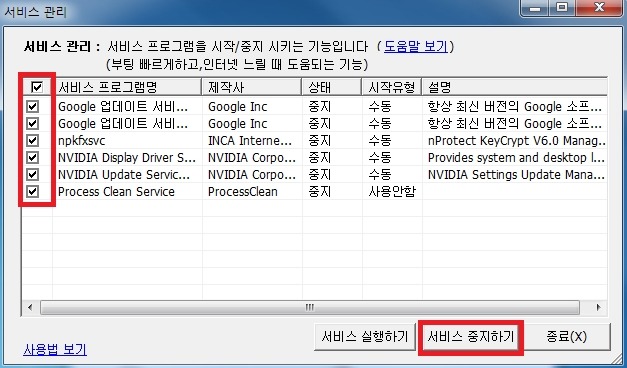
Task: Uncheck the Process Clean Service checkbox
Action: click(32, 192)
